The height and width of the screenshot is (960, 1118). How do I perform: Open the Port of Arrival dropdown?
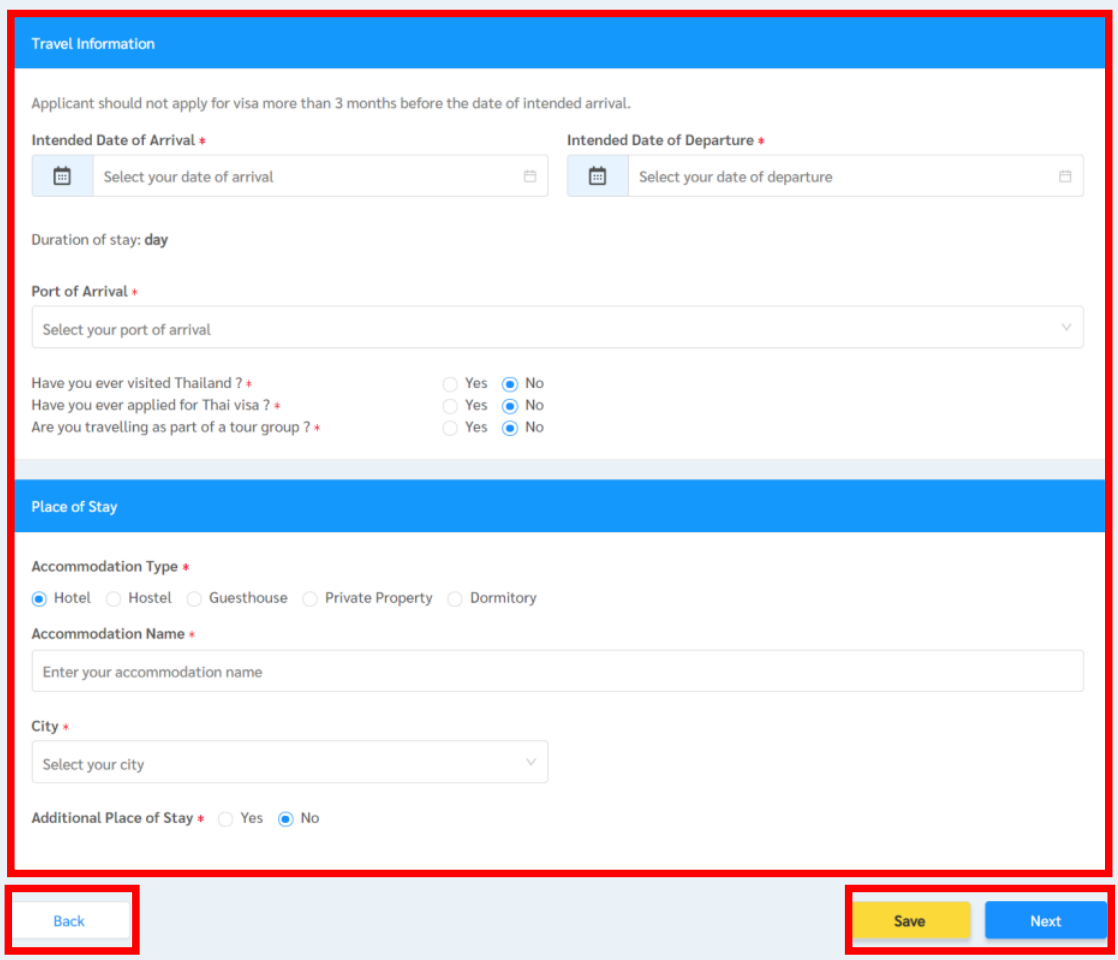(558, 327)
